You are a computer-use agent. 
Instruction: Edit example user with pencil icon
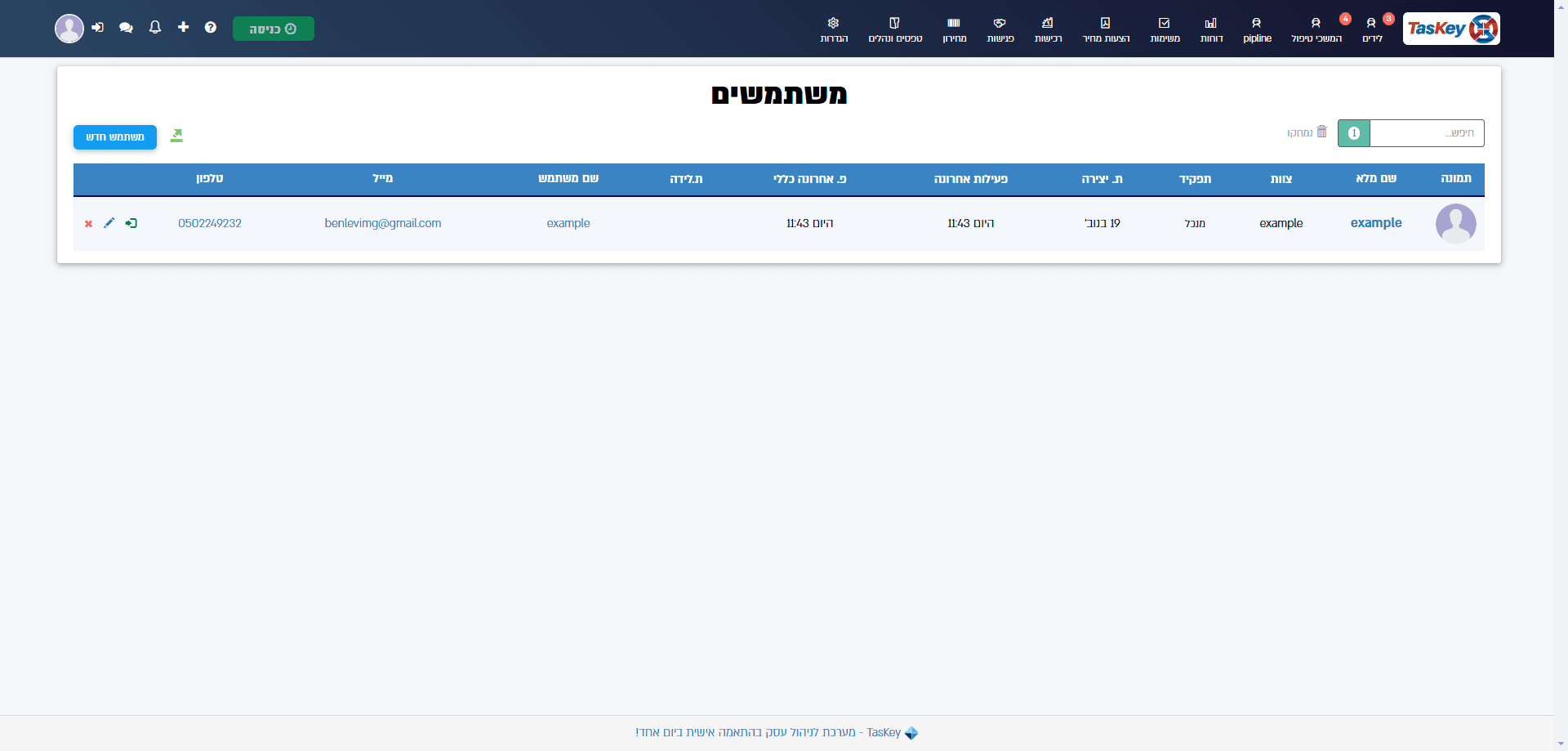pos(109,223)
